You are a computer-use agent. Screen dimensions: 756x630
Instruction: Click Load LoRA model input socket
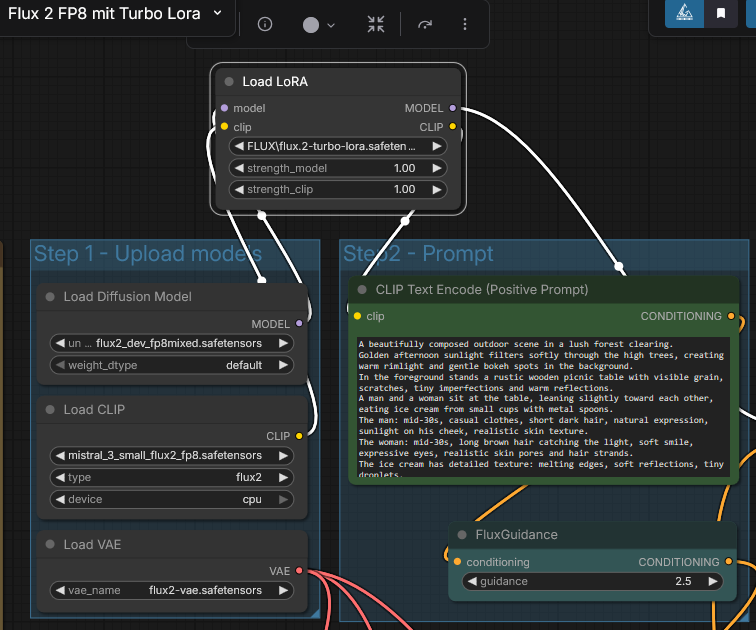(224, 108)
